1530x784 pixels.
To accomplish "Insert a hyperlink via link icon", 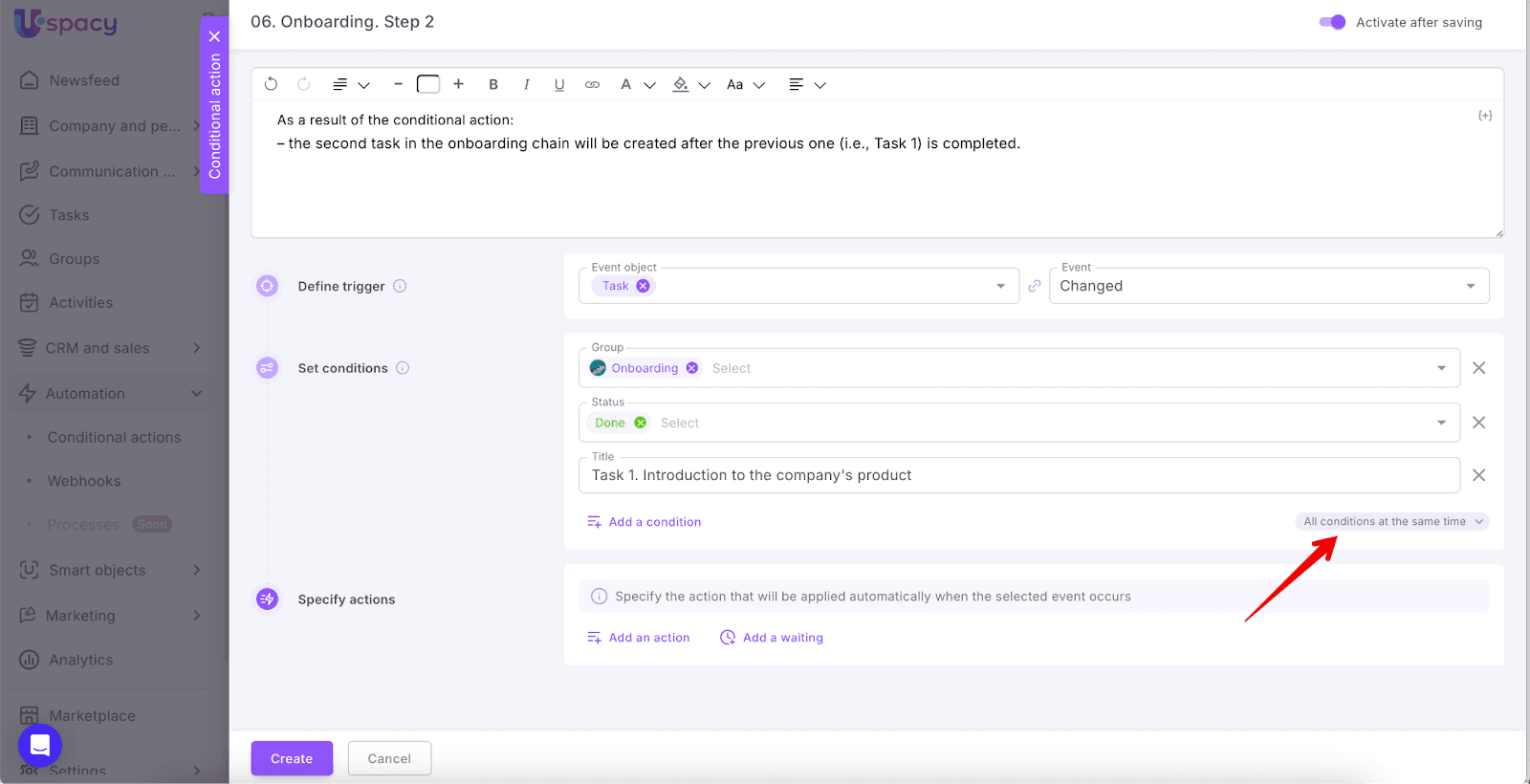I will pos(593,84).
